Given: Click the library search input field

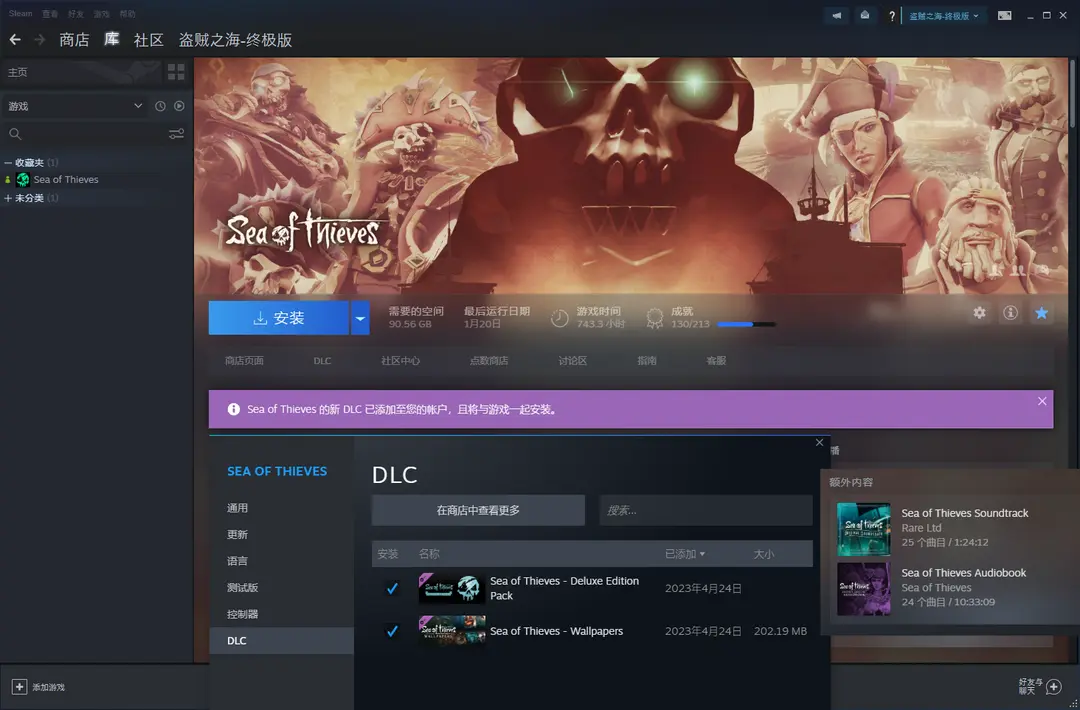Looking at the screenshot, I should click(94, 134).
